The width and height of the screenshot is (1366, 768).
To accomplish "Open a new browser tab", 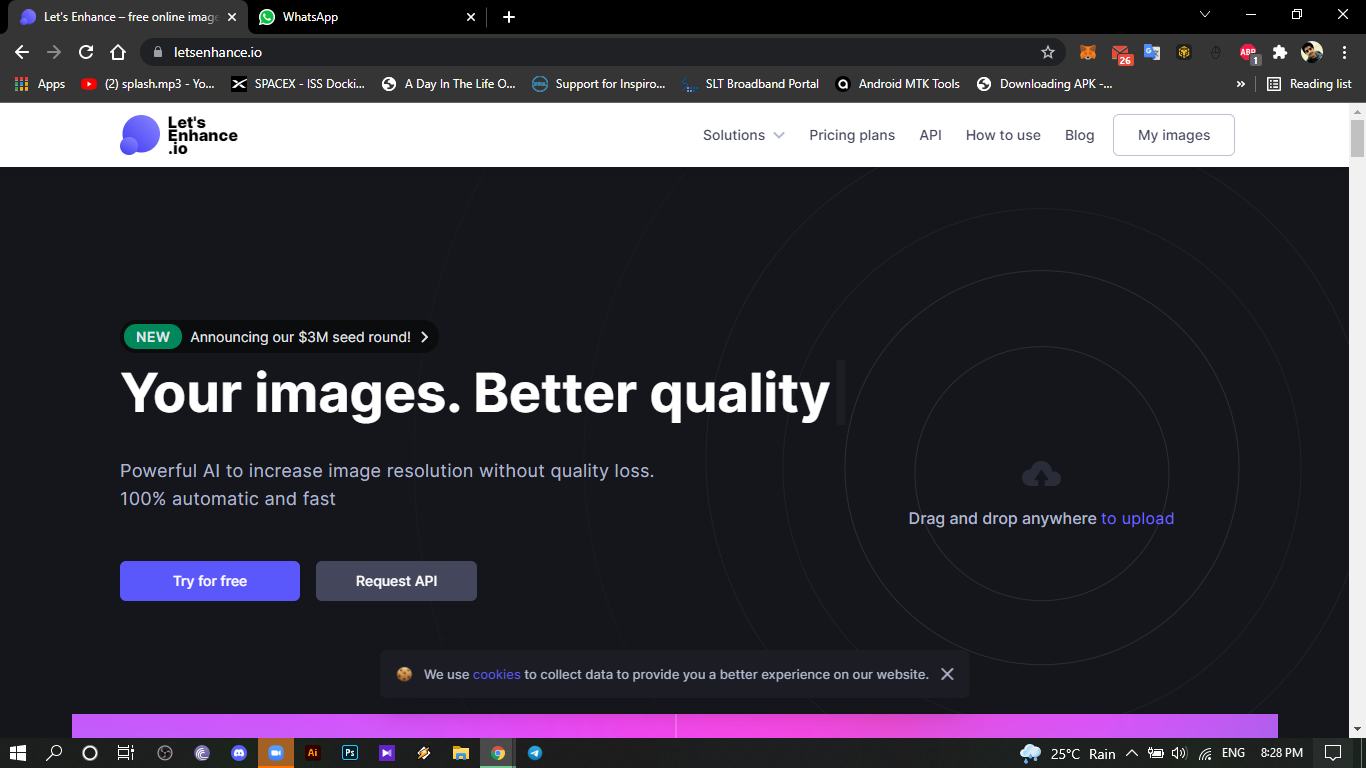I will (x=509, y=17).
